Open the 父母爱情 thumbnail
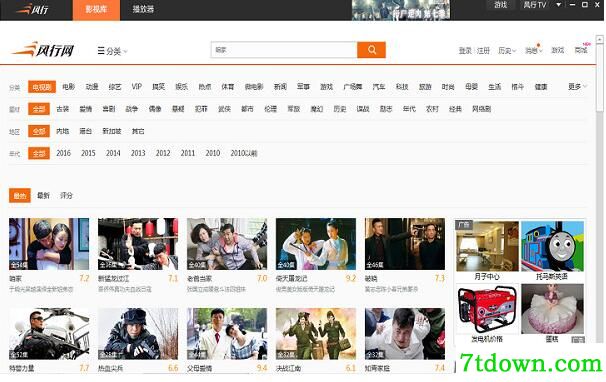The height and width of the screenshot is (382, 606). tap(227, 334)
